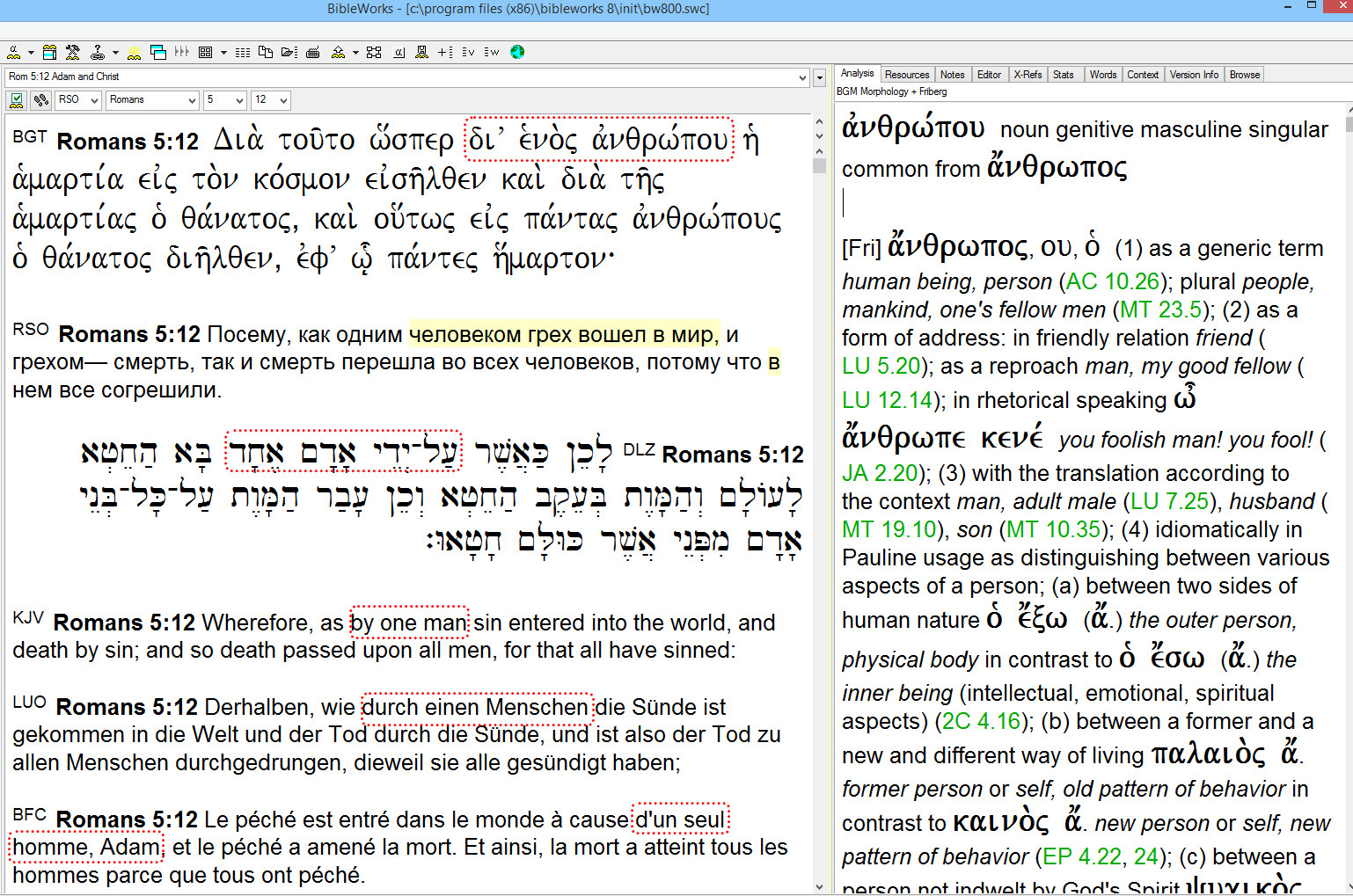
Task: Click the three downward arrows column icon
Action: (x=182, y=52)
